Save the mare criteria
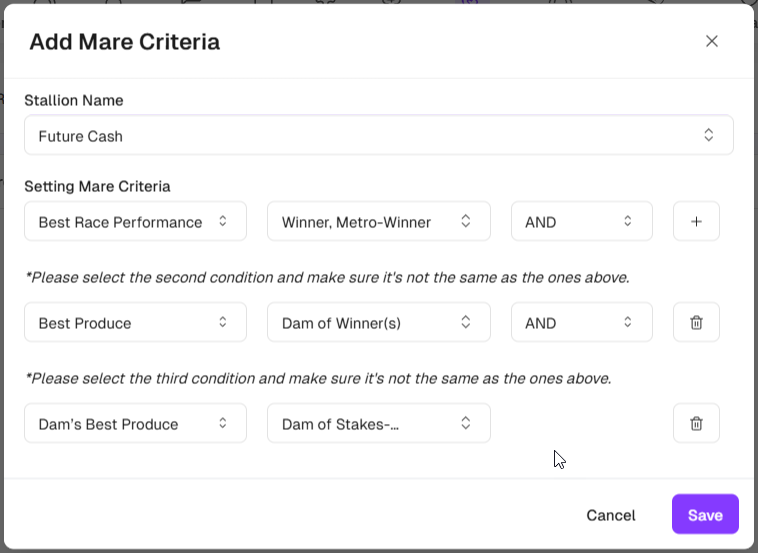The image size is (758, 553). (705, 515)
